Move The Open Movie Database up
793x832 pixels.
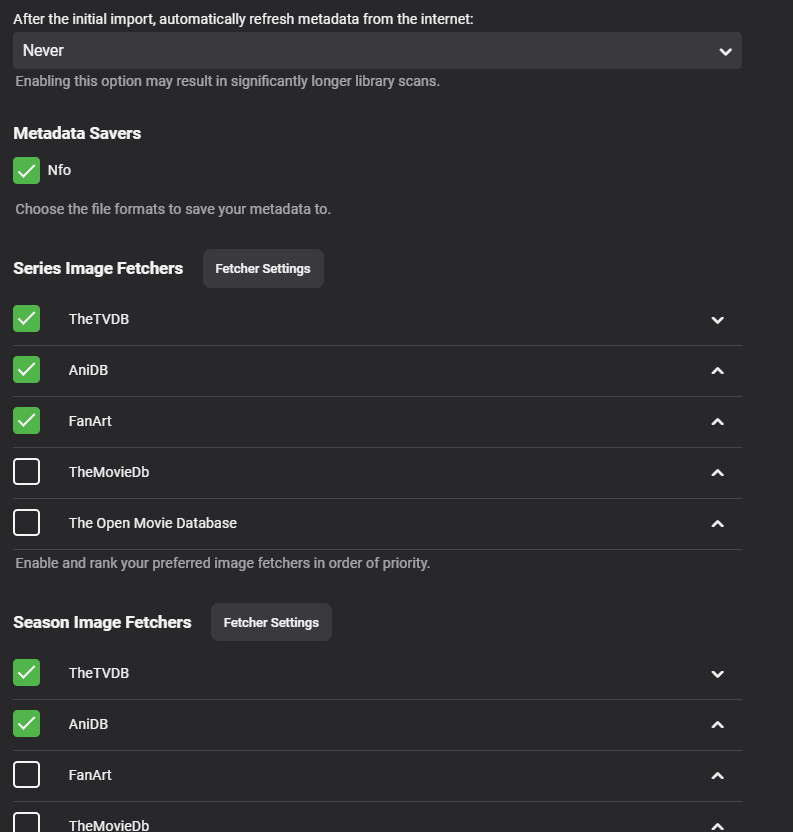(717, 524)
